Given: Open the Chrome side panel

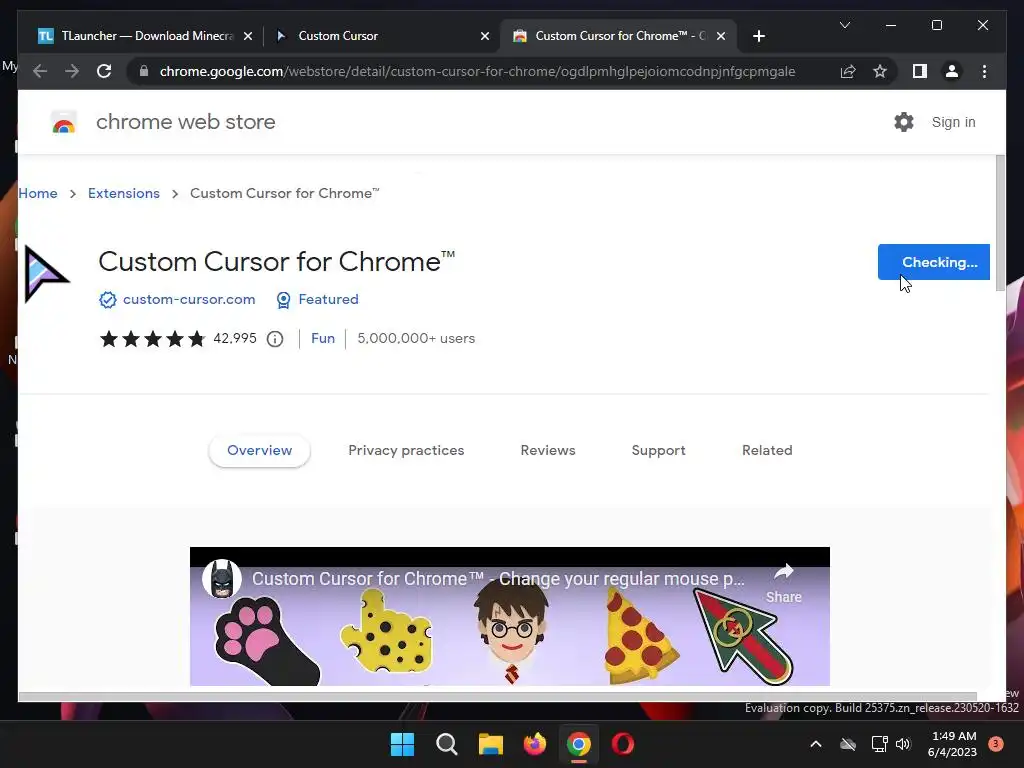Looking at the screenshot, I should coord(920,71).
